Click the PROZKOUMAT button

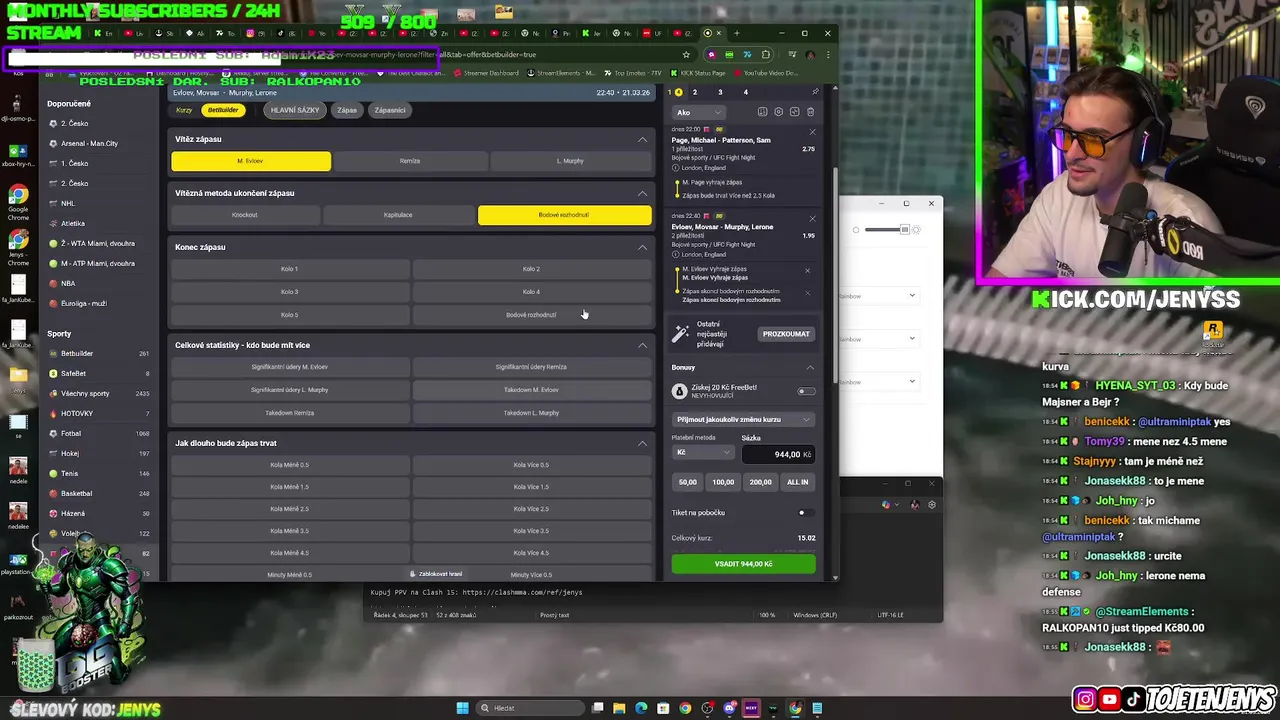click(786, 334)
